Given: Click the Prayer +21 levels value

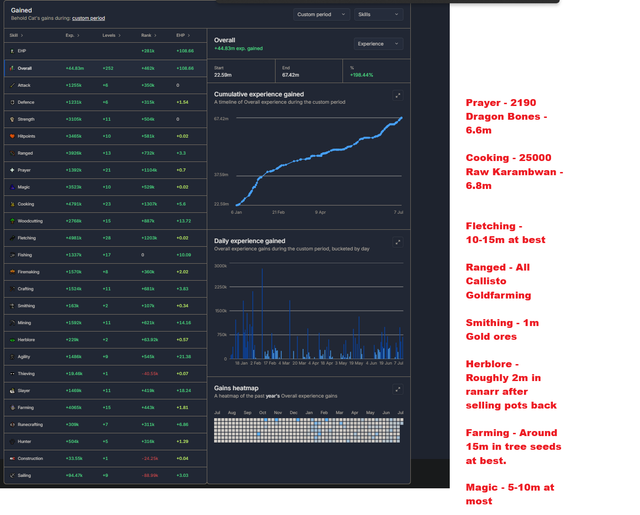Looking at the screenshot, I should (107, 170).
